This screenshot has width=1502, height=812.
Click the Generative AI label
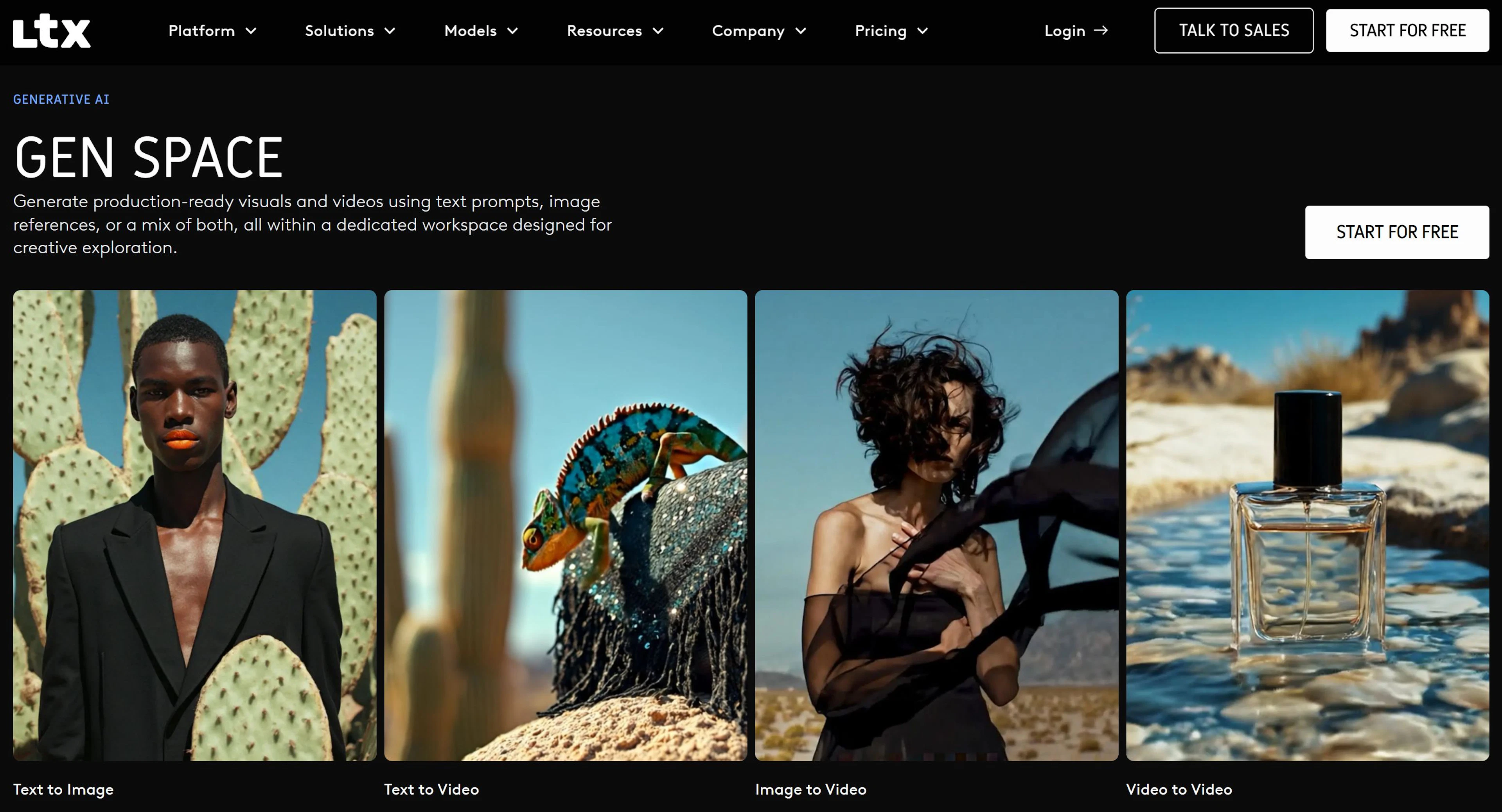61,100
